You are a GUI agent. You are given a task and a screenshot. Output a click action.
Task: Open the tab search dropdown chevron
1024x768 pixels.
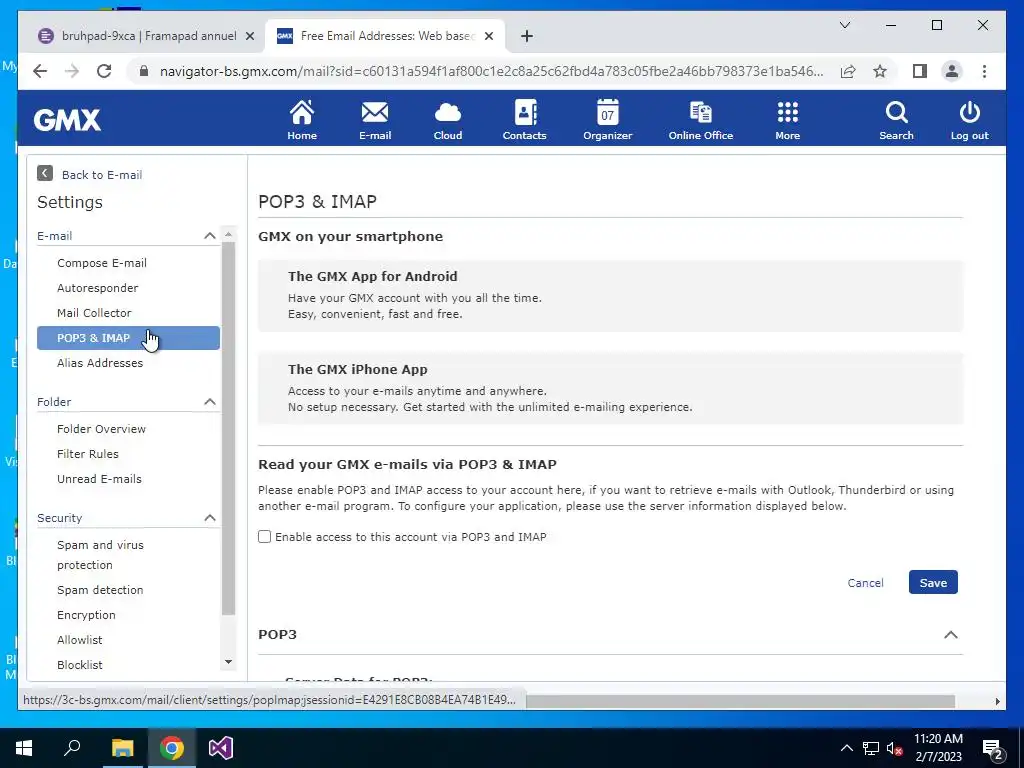pyautogui.click(x=844, y=25)
